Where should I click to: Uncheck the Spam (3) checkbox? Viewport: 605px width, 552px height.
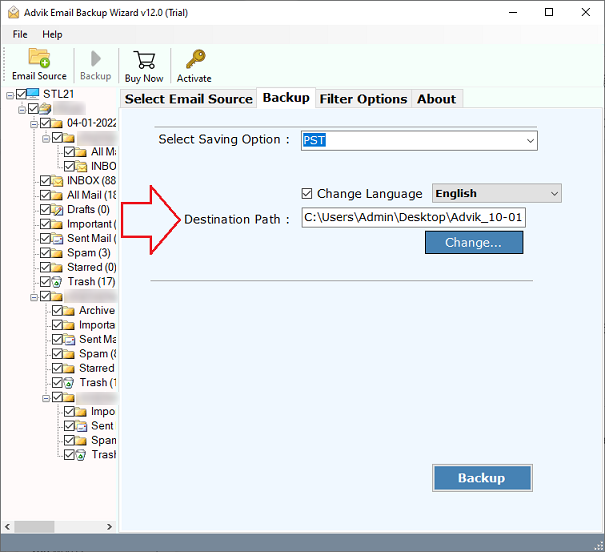(x=45, y=253)
